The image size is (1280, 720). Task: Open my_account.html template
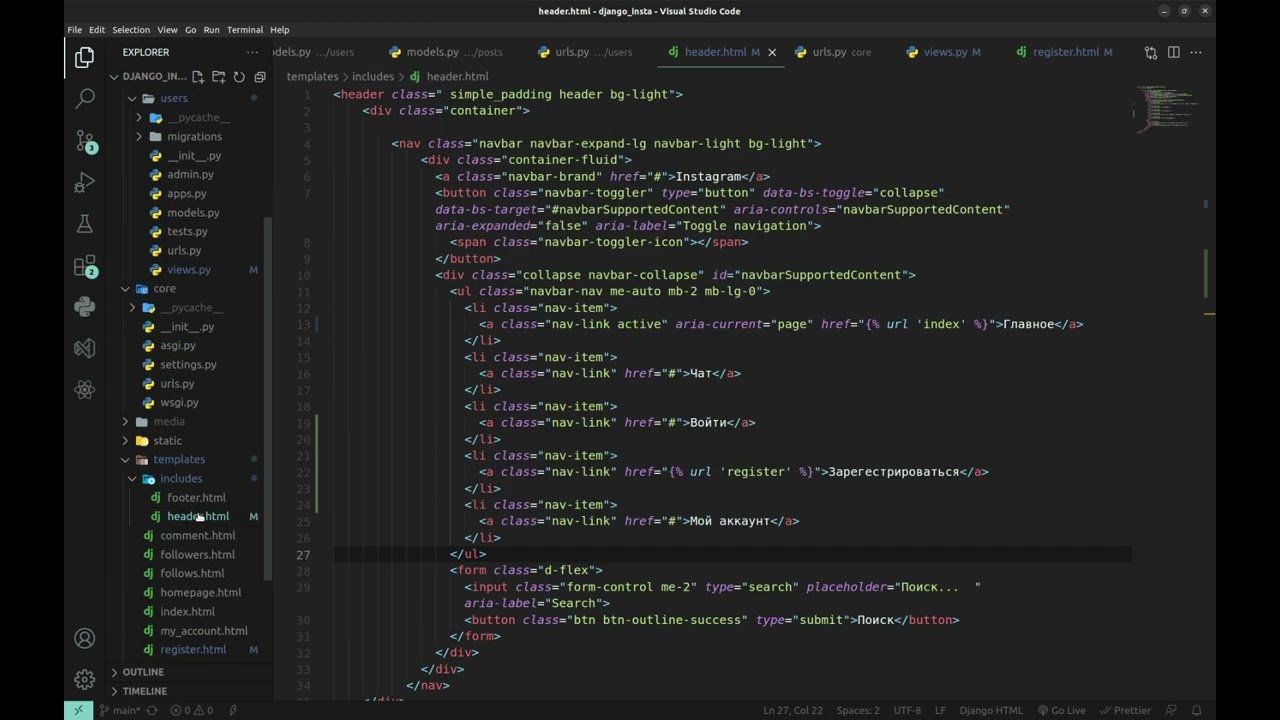[x=204, y=630]
